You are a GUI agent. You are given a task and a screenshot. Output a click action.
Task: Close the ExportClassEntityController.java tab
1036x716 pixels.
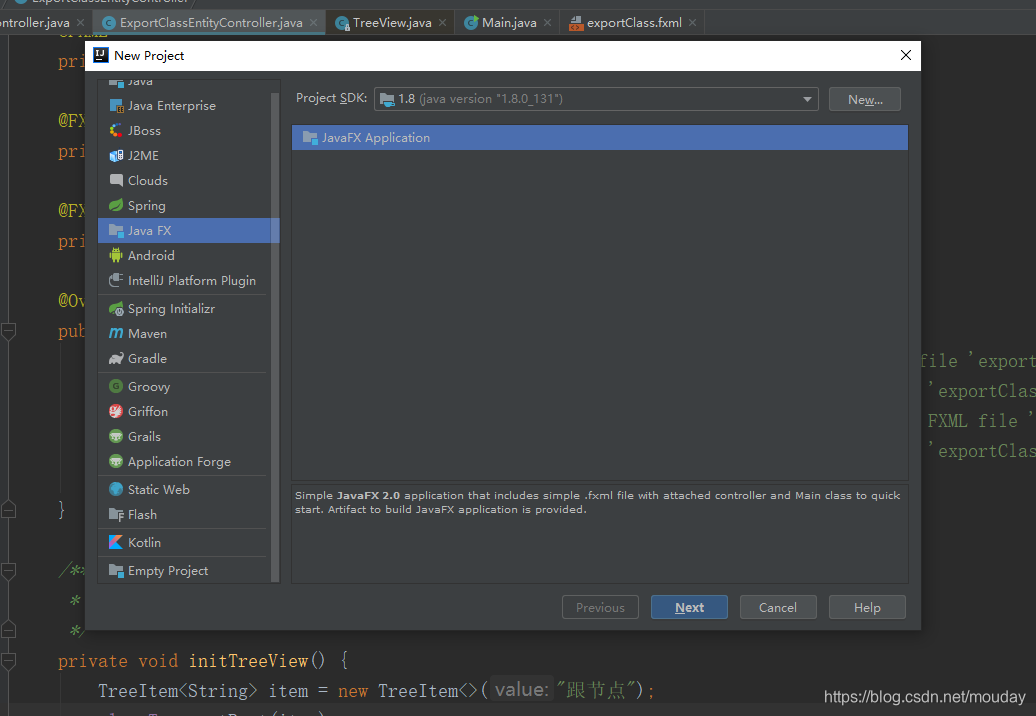313,23
